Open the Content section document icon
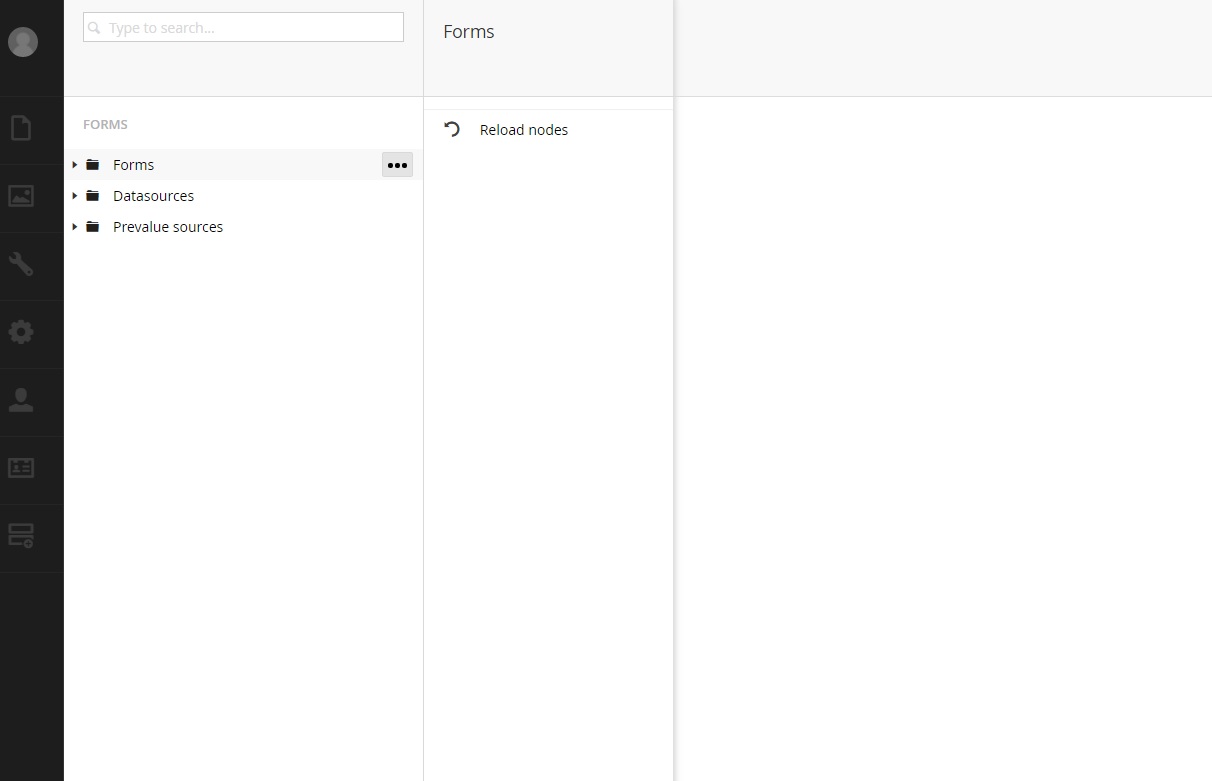1212x781 pixels. tap(21, 128)
